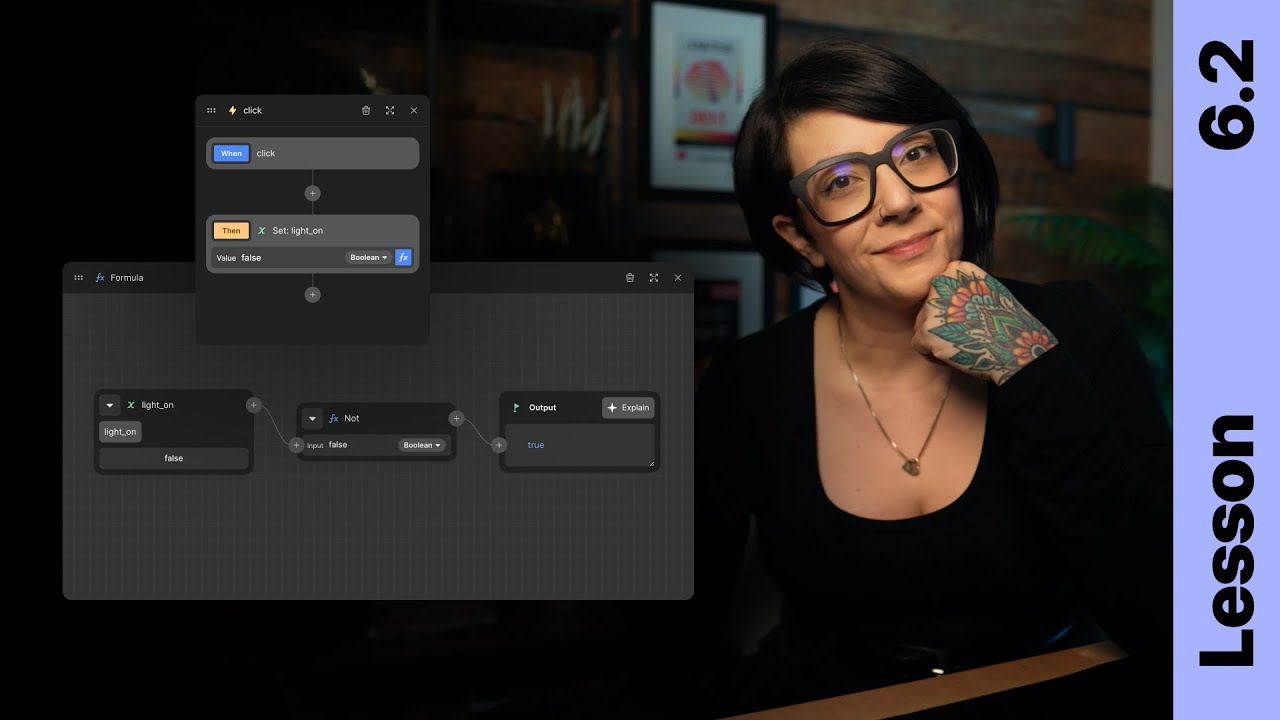Viewport: 1280px width, 720px height.
Task: Select the When trigger badge
Action: [x=231, y=153]
